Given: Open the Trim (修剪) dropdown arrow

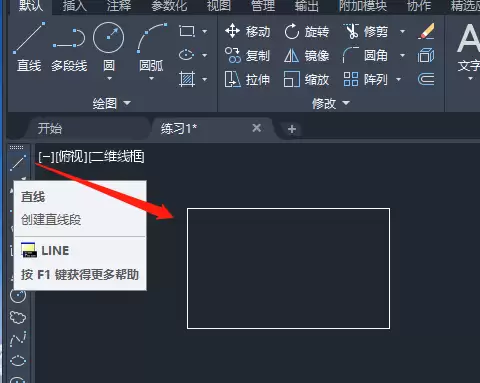Looking at the screenshot, I should (403, 32).
